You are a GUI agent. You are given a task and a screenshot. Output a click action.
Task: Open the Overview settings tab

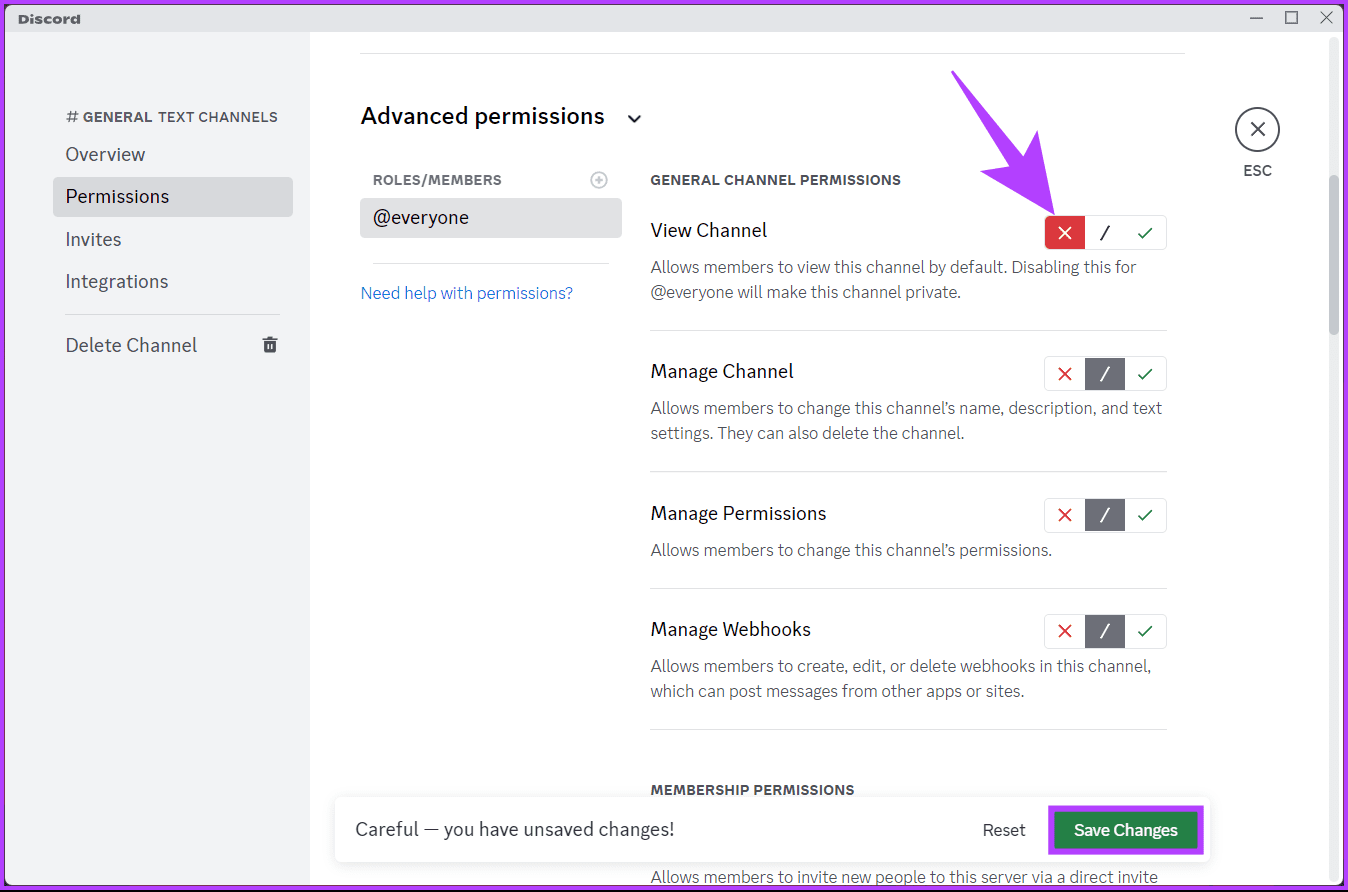click(x=105, y=154)
